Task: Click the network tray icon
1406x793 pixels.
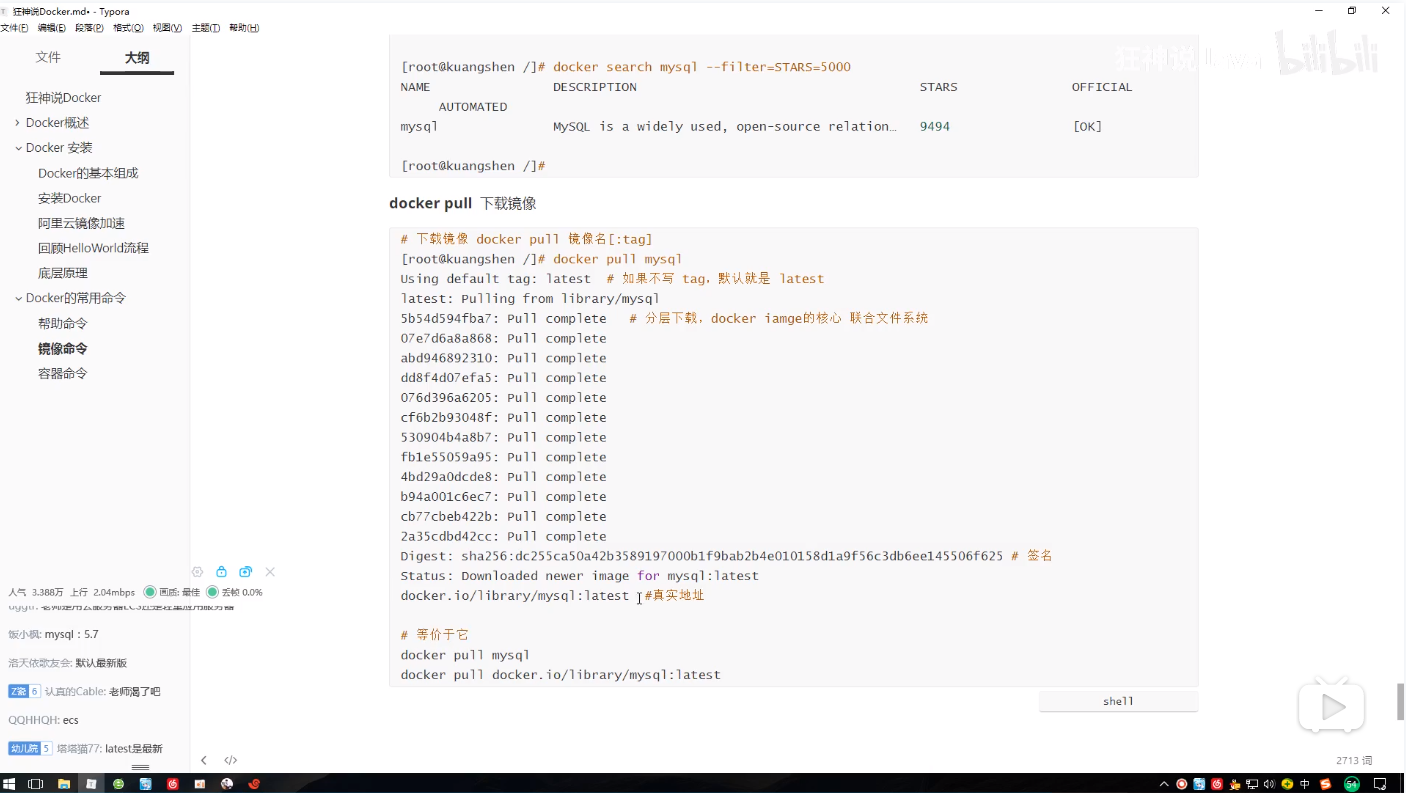Action: click(1252, 784)
